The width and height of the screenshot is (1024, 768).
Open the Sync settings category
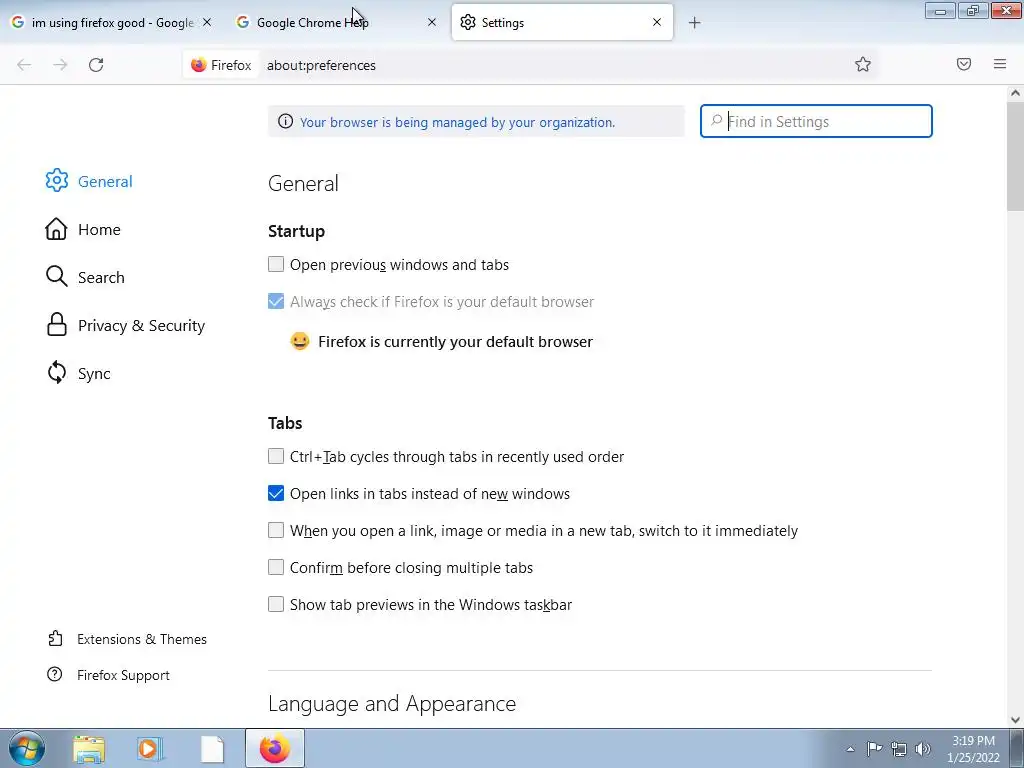pos(78,373)
